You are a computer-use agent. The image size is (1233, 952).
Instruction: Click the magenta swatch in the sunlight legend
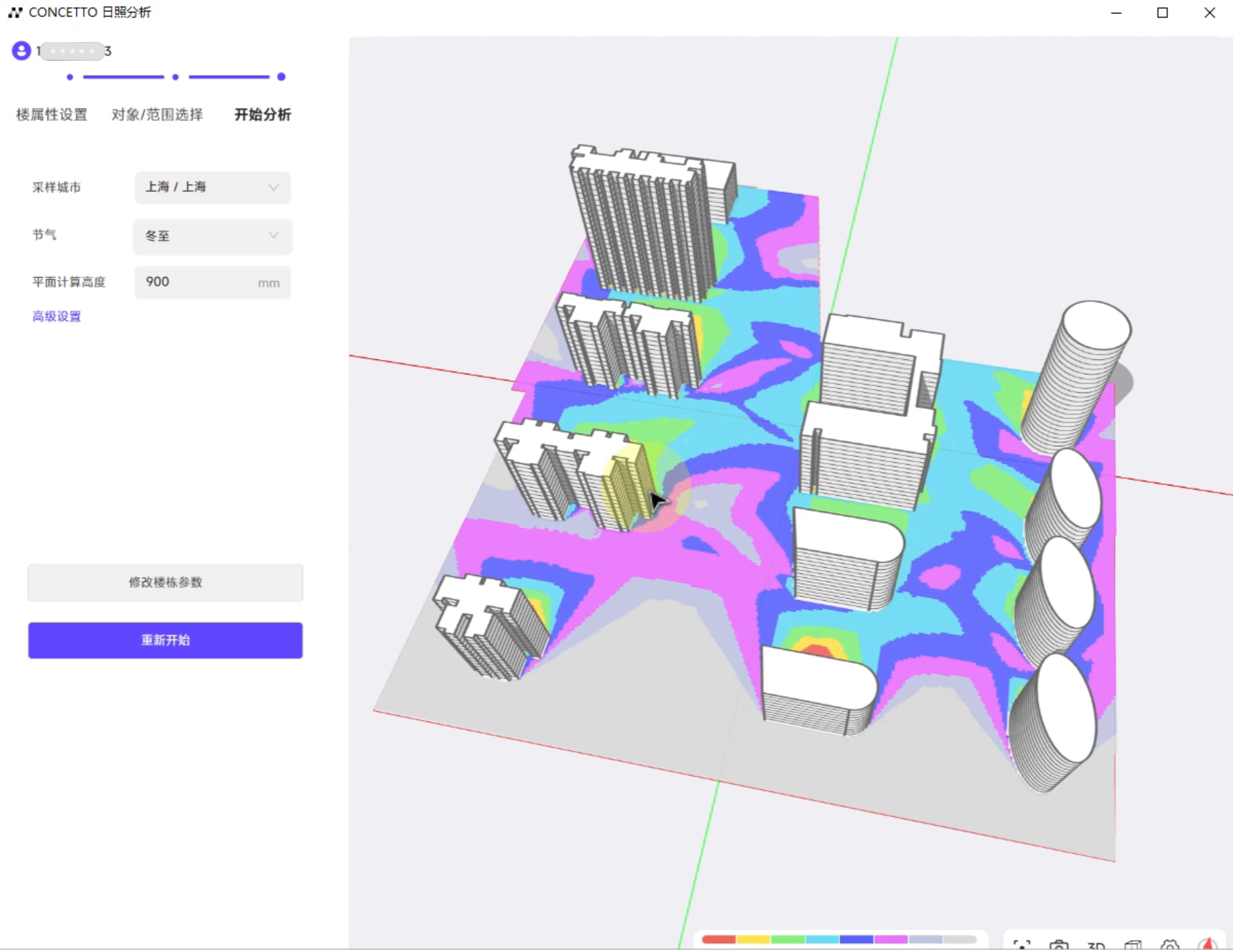click(891, 940)
